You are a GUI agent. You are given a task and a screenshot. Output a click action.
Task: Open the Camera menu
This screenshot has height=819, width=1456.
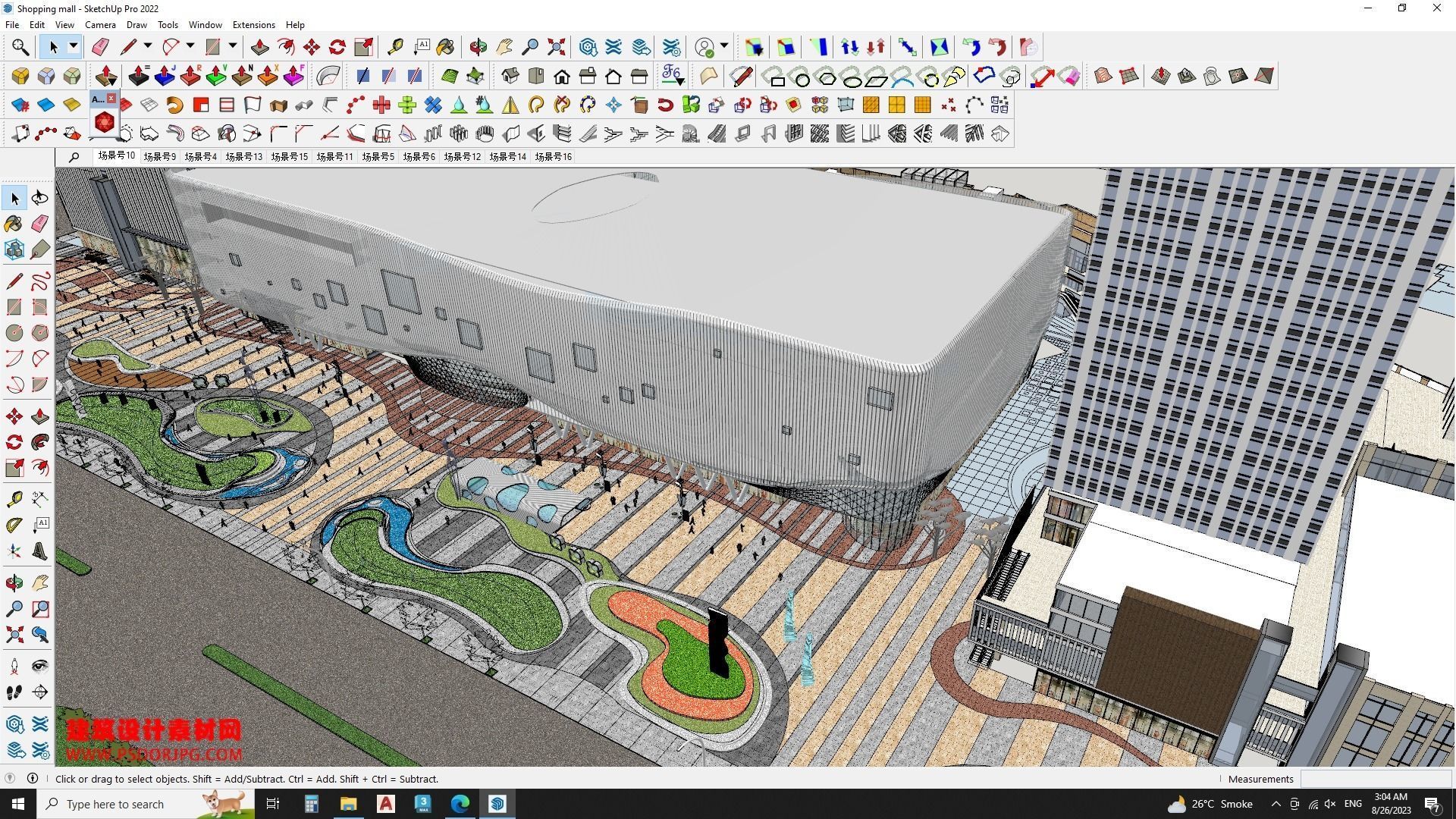[x=100, y=25]
